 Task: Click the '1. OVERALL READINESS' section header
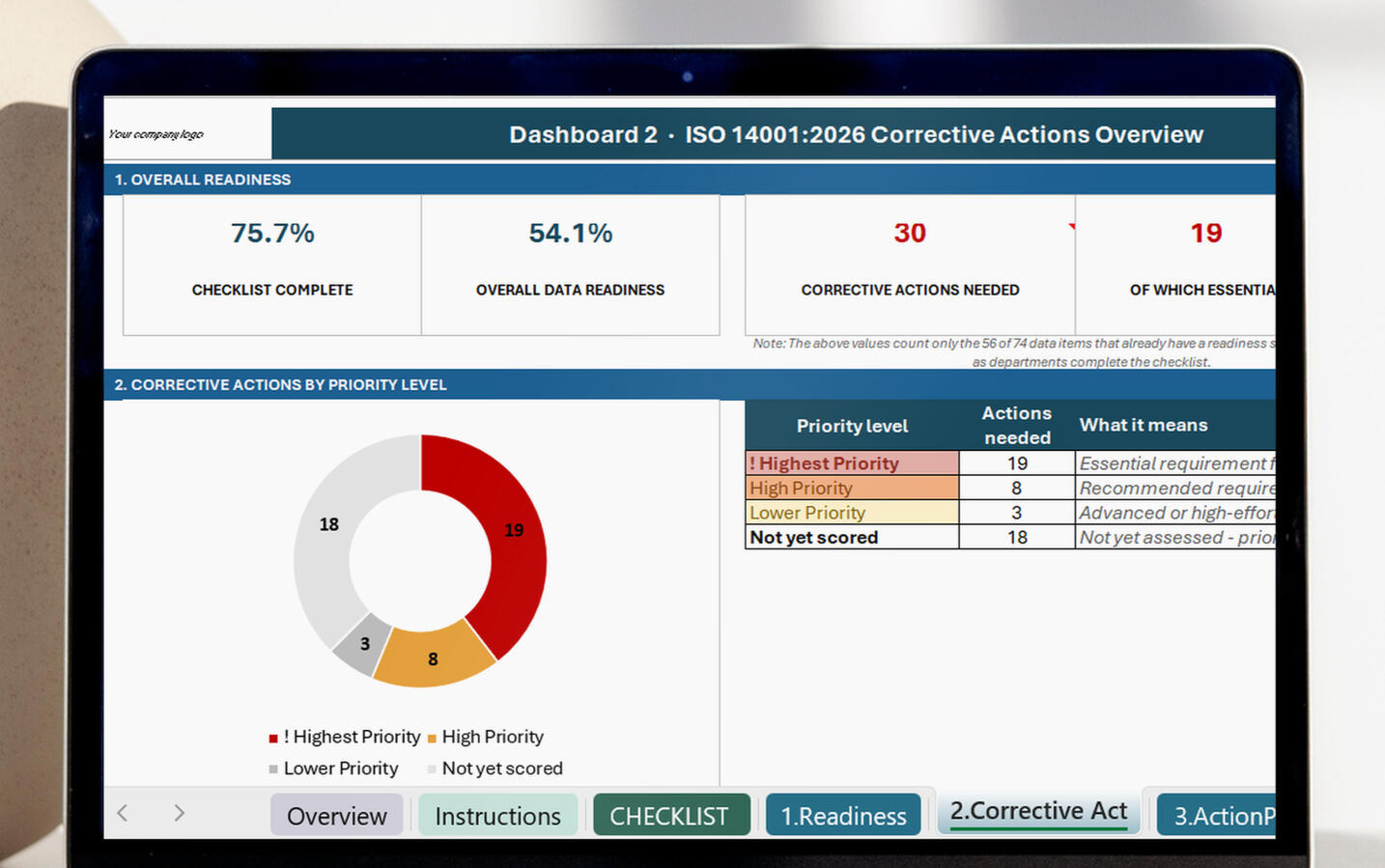[690, 180]
